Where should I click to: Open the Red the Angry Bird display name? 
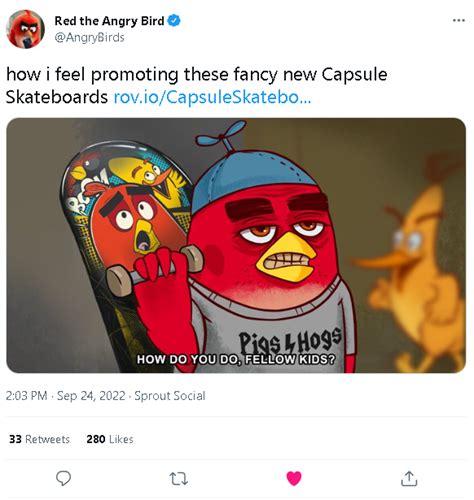[x=109, y=21]
